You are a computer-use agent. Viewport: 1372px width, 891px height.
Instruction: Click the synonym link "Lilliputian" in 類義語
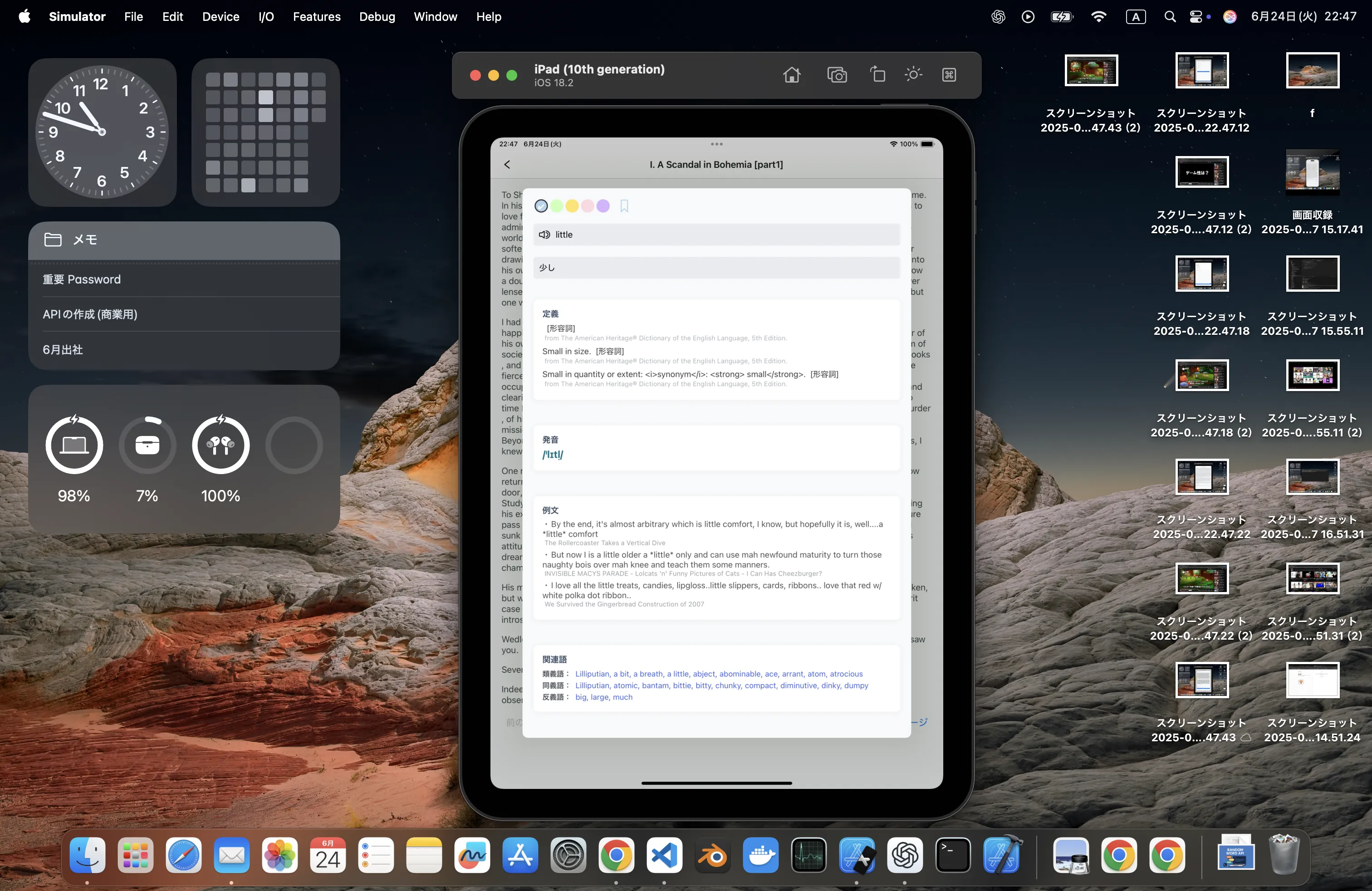tap(592, 674)
